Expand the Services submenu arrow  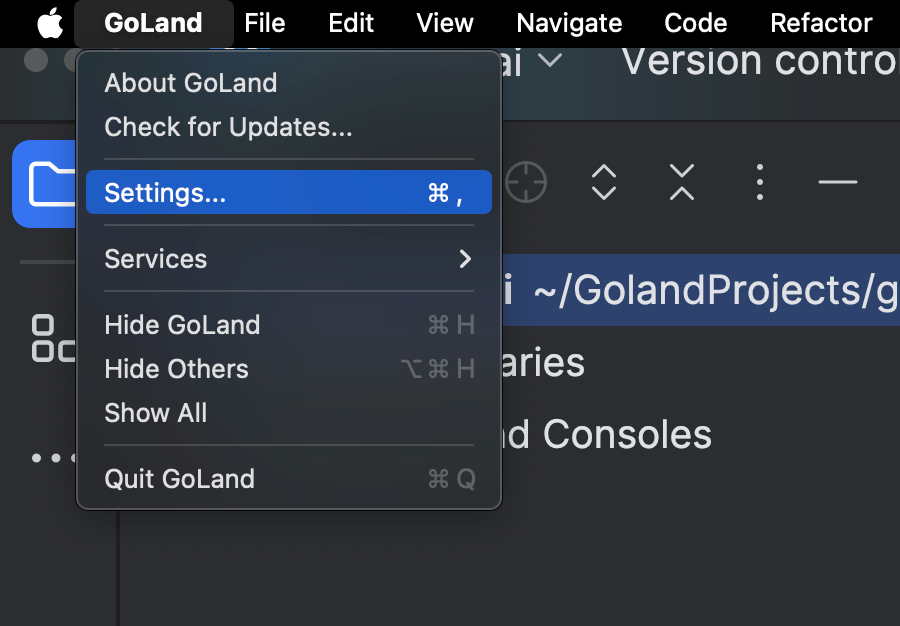[x=464, y=258]
